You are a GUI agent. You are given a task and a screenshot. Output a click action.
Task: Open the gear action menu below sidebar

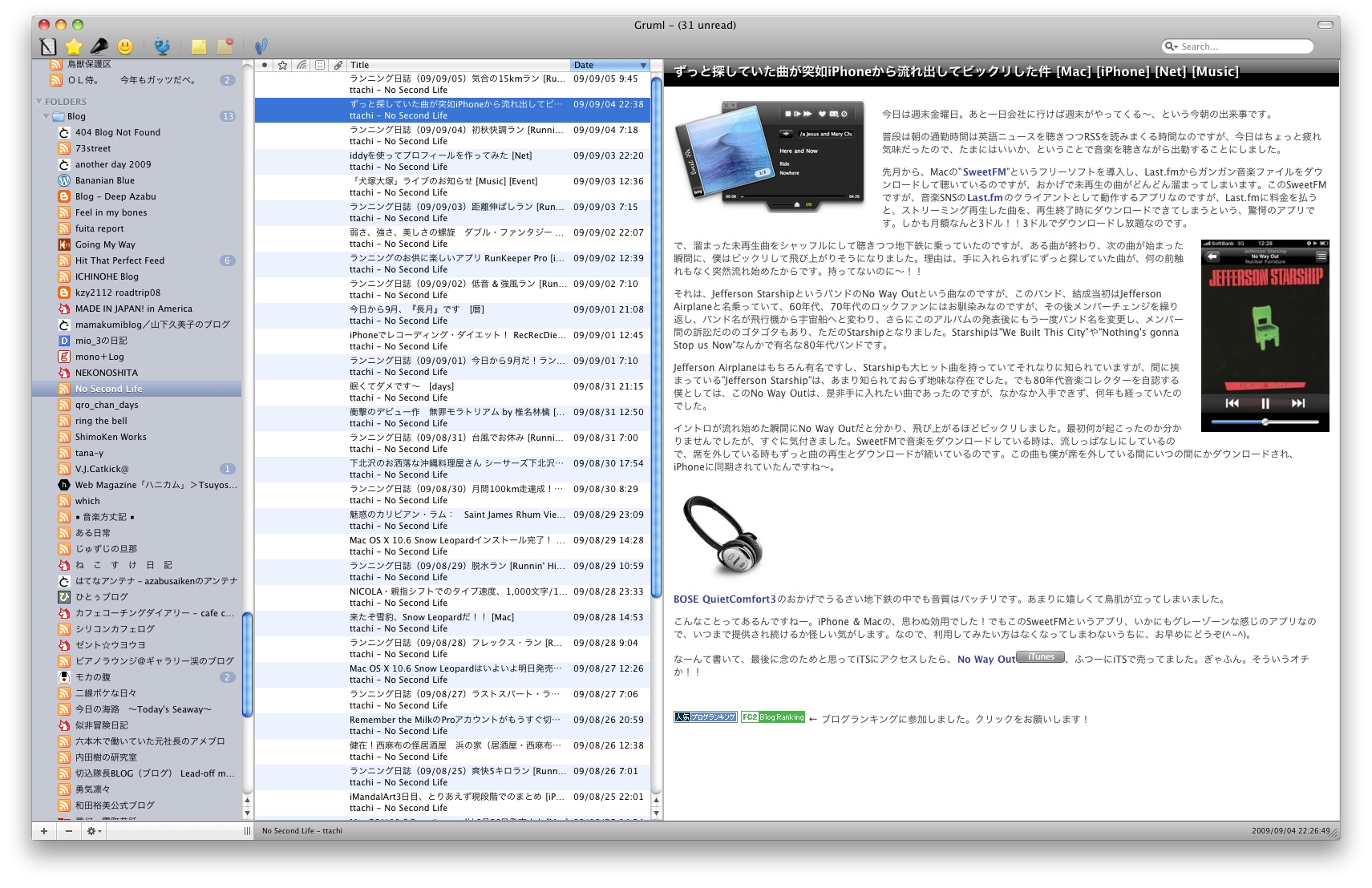94,830
